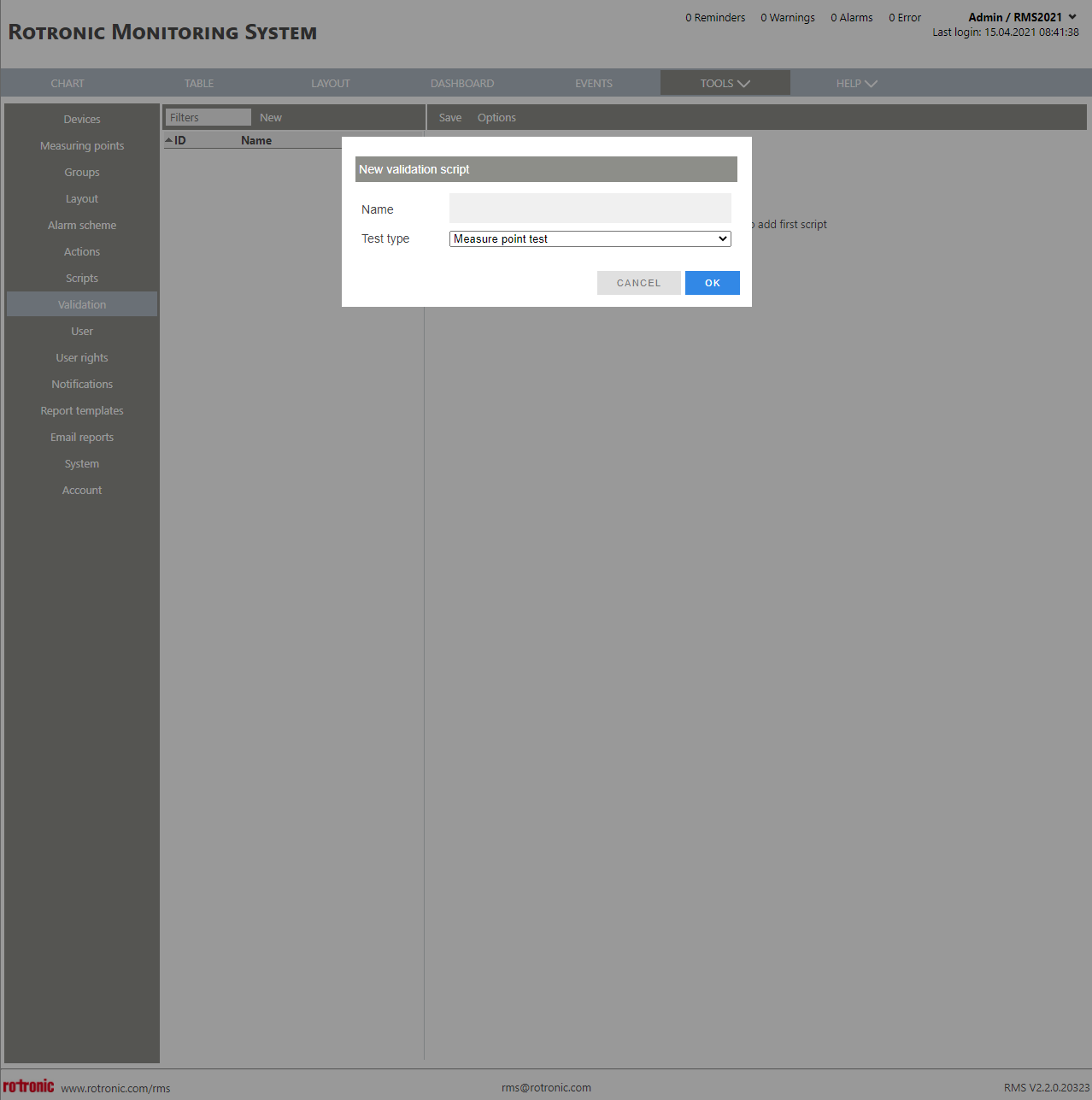1092x1100 pixels.
Task: Select Notifications in the sidebar
Action: [82, 384]
